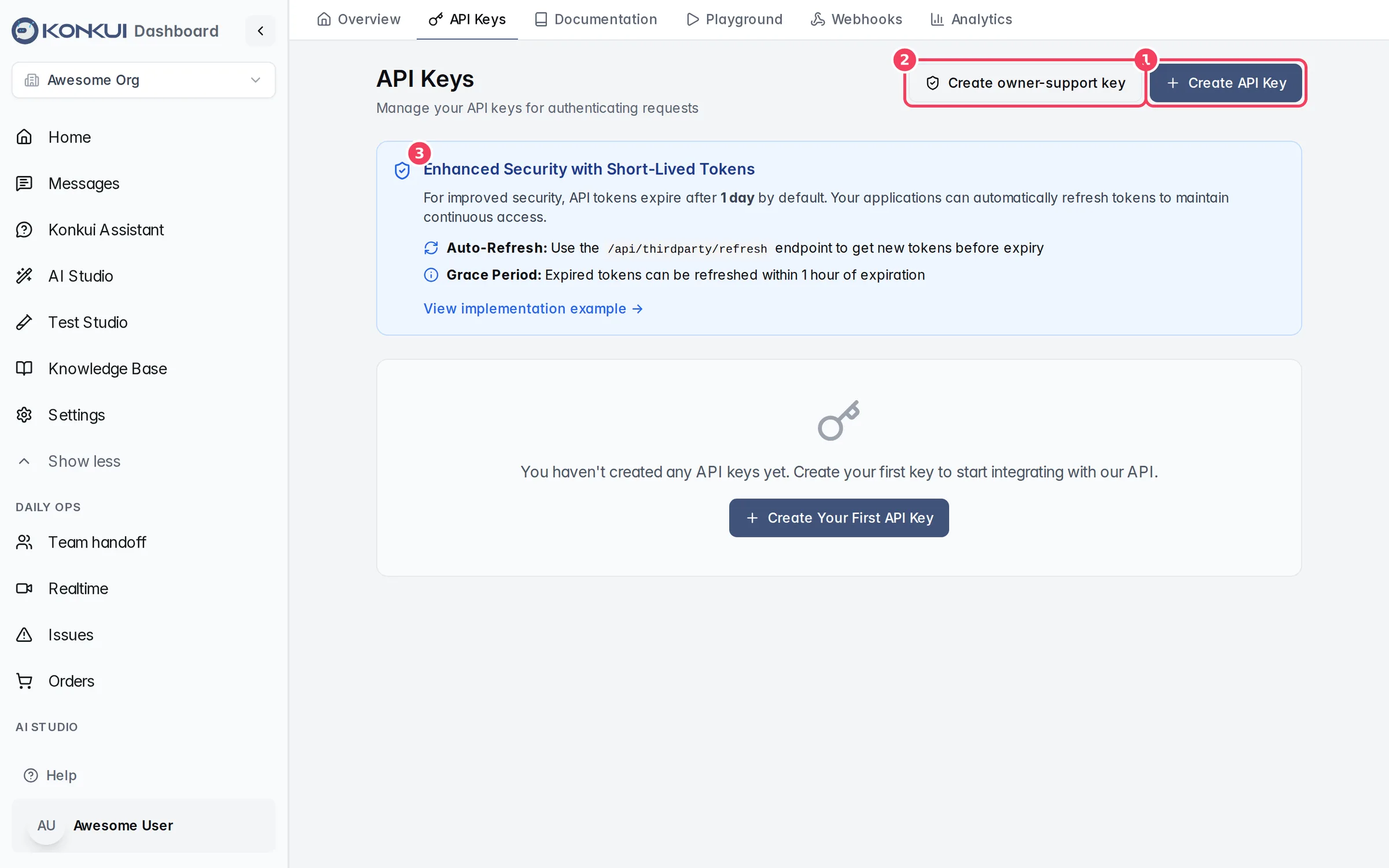This screenshot has height=868, width=1389.
Task: Click the Test Studio pencil icon
Action: tap(24, 322)
